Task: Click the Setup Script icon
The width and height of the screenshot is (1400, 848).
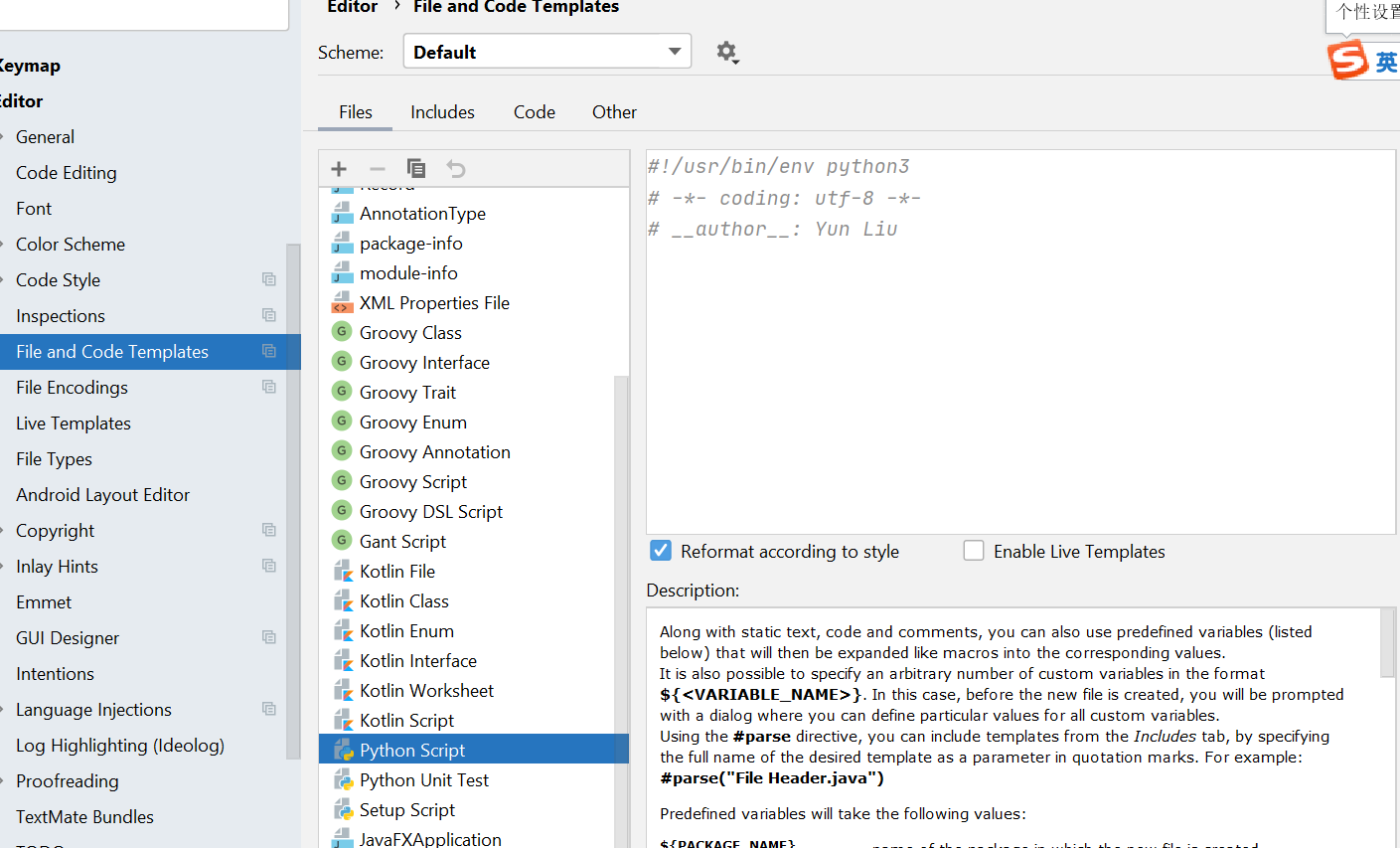Action: pyautogui.click(x=343, y=810)
